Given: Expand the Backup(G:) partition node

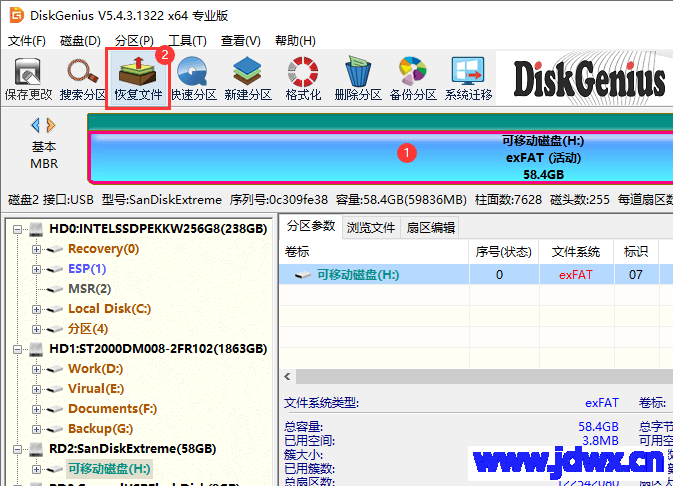Looking at the screenshot, I should point(36,429).
